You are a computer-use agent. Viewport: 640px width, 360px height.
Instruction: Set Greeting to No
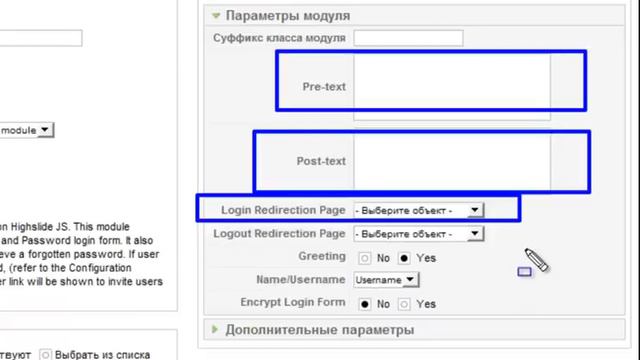click(364, 258)
